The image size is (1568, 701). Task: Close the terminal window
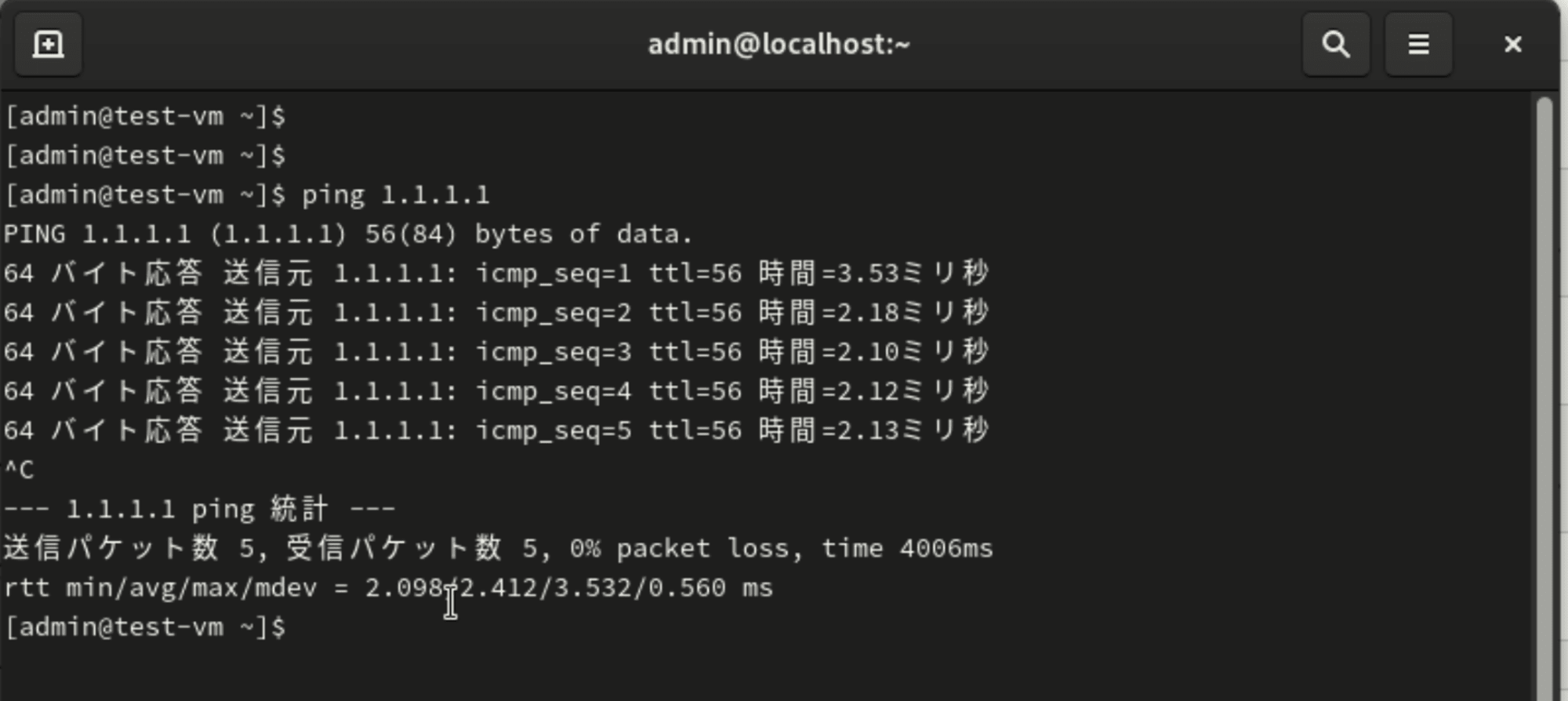click(x=1512, y=44)
